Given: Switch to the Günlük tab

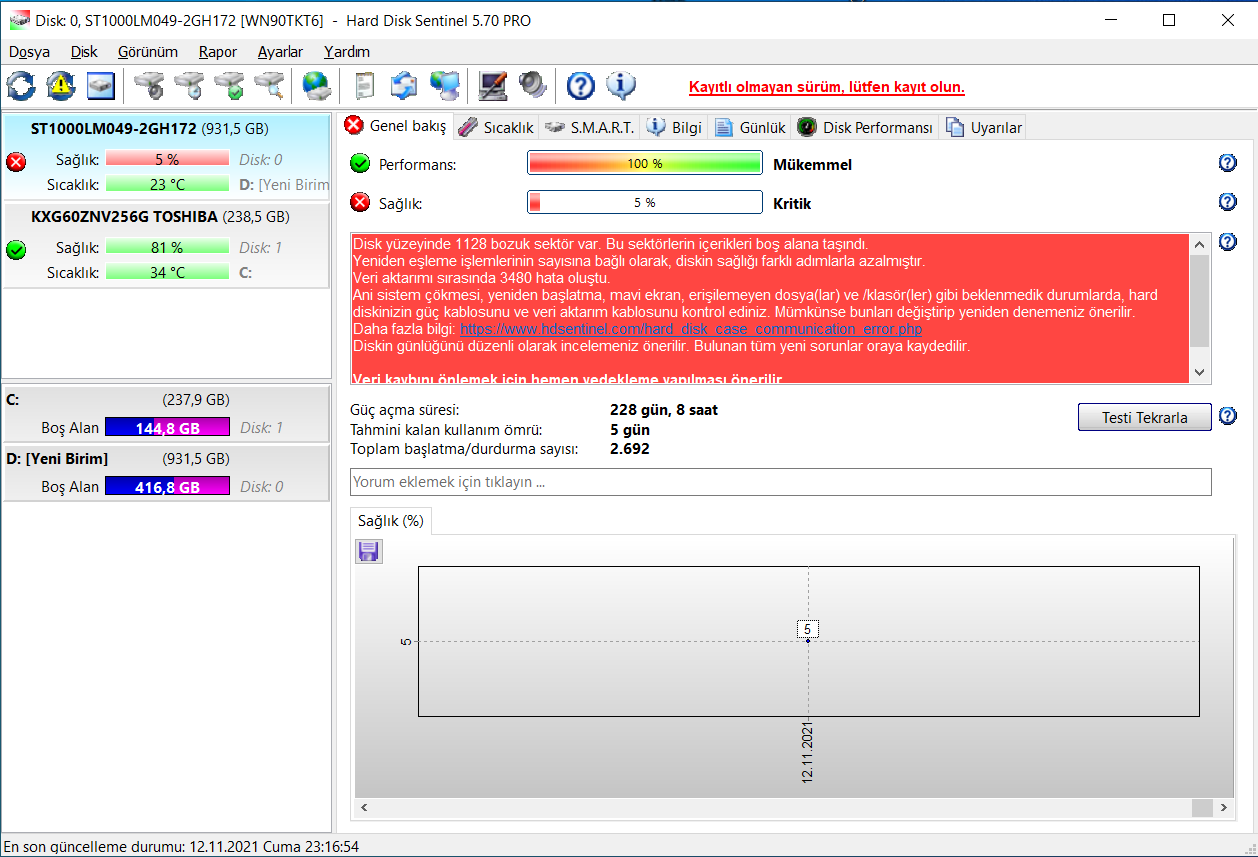Looking at the screenshot, I should pos(750,128).
